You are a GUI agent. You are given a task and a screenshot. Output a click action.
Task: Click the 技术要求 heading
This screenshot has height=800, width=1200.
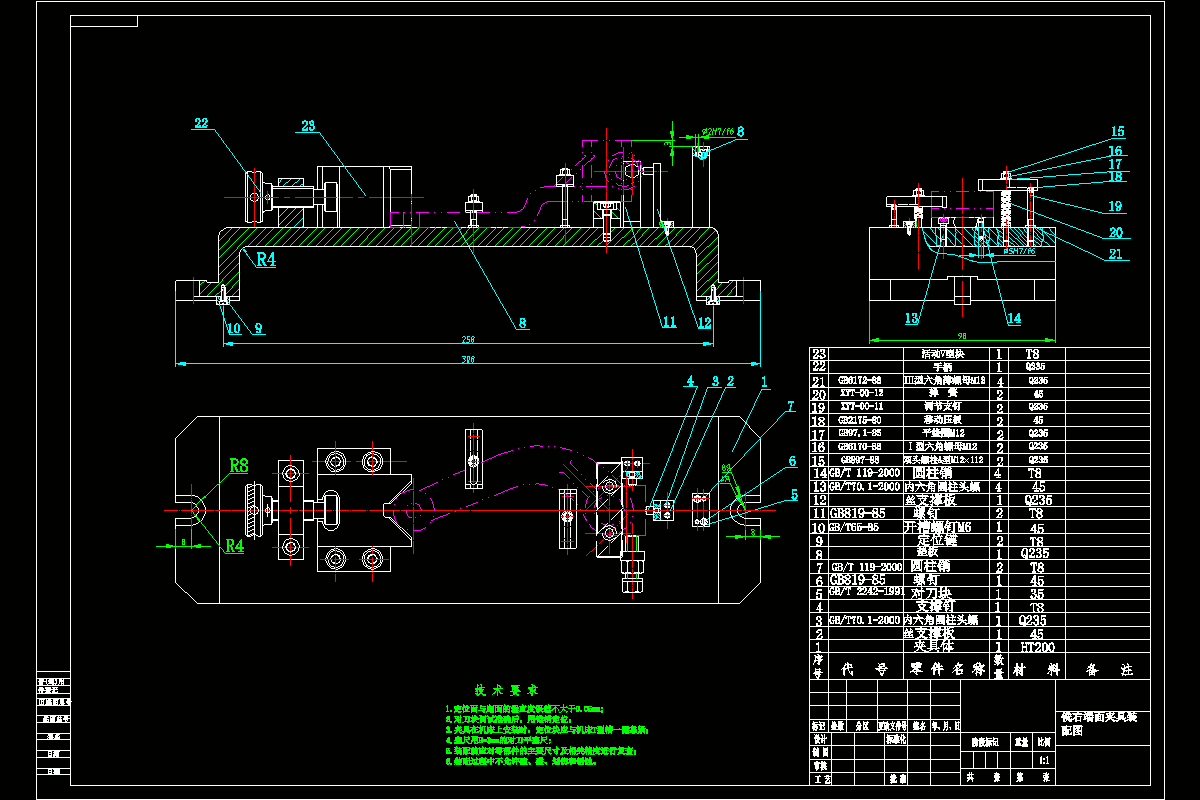coord(507,691)
